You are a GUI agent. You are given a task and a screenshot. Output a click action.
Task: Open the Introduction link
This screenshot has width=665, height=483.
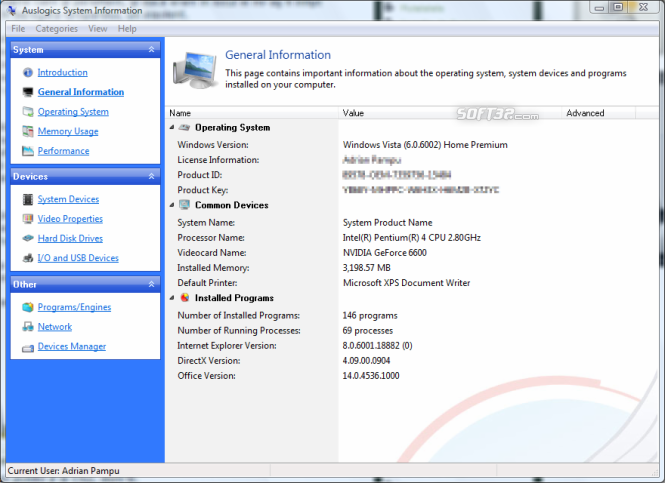(x=62, y=73)
